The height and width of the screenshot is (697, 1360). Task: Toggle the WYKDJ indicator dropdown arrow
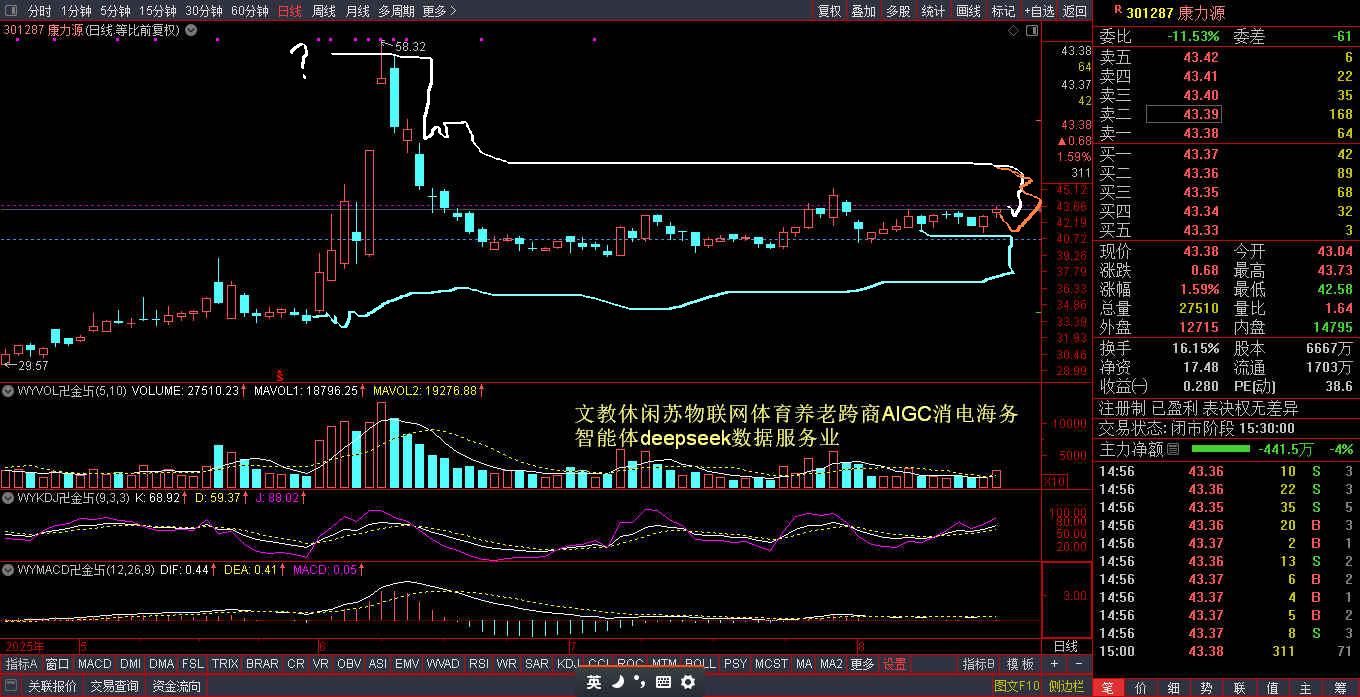[7, 496]
